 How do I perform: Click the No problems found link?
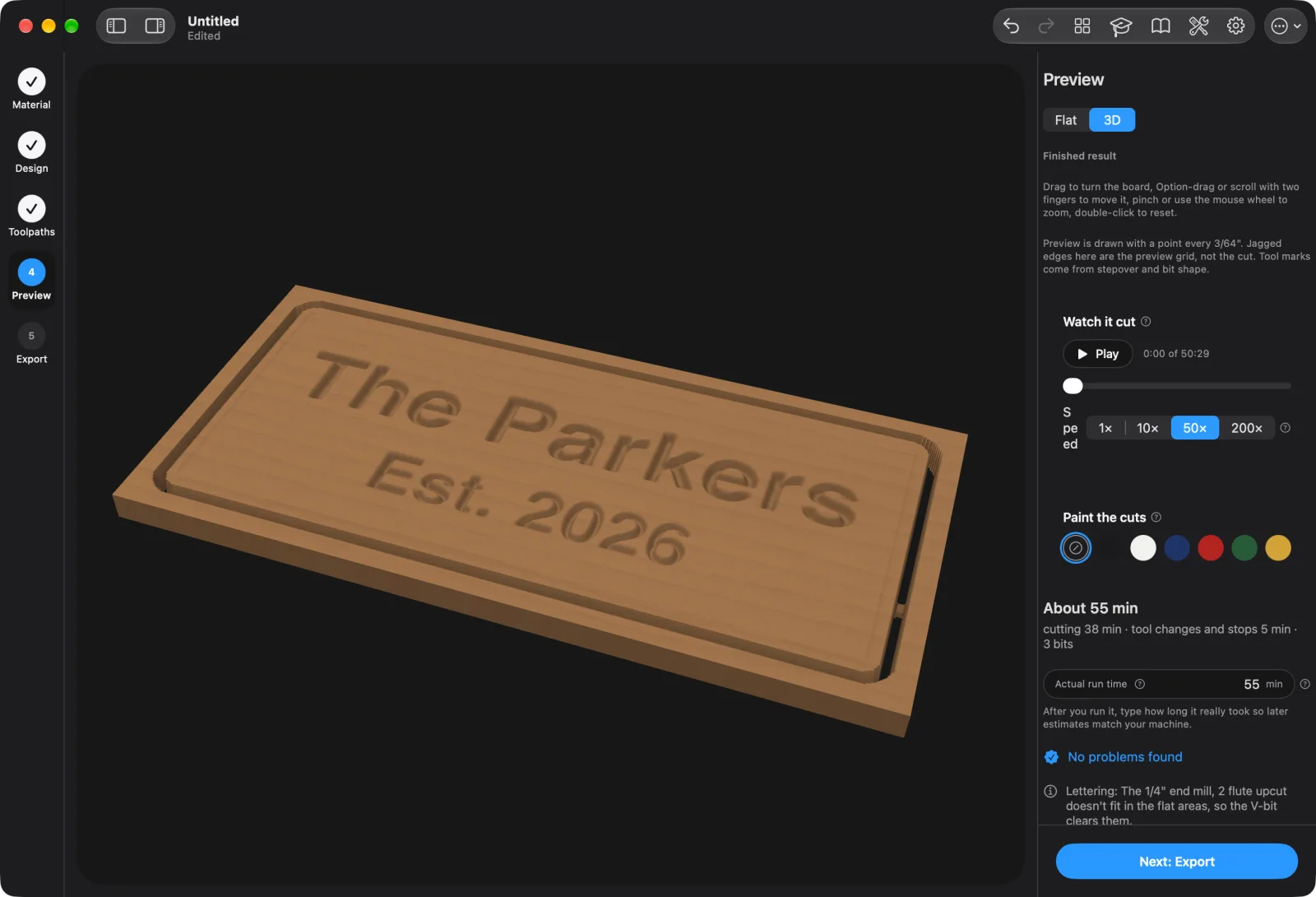(1124, 757)
